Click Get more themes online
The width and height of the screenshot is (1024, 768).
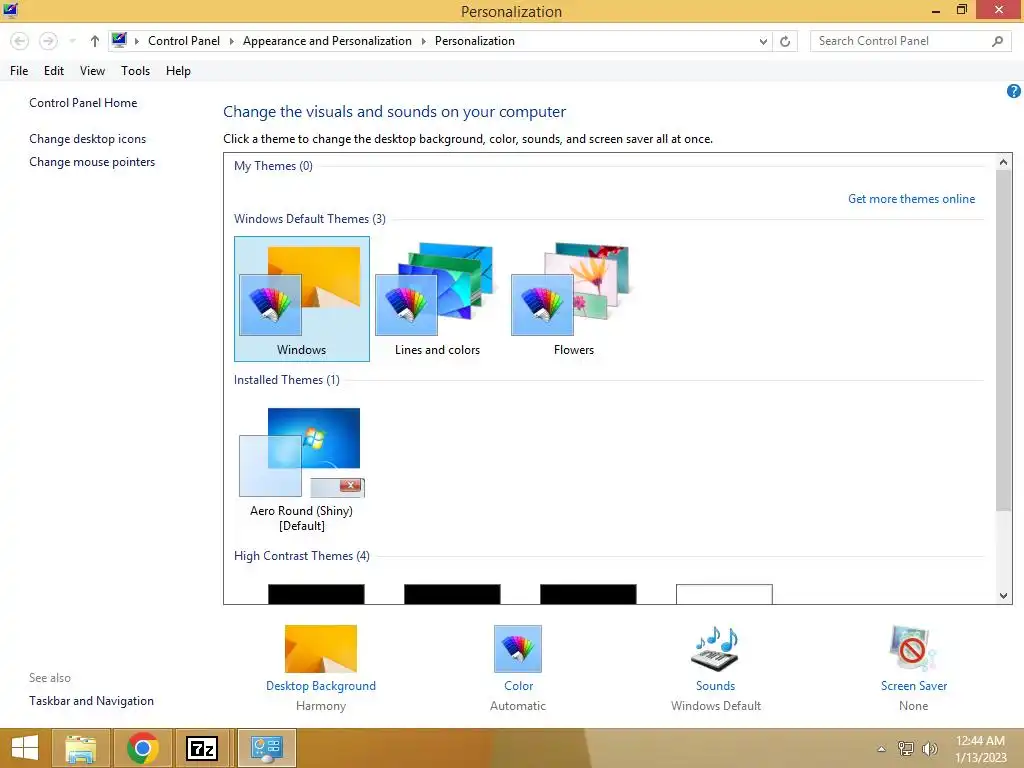coord(911,199)
